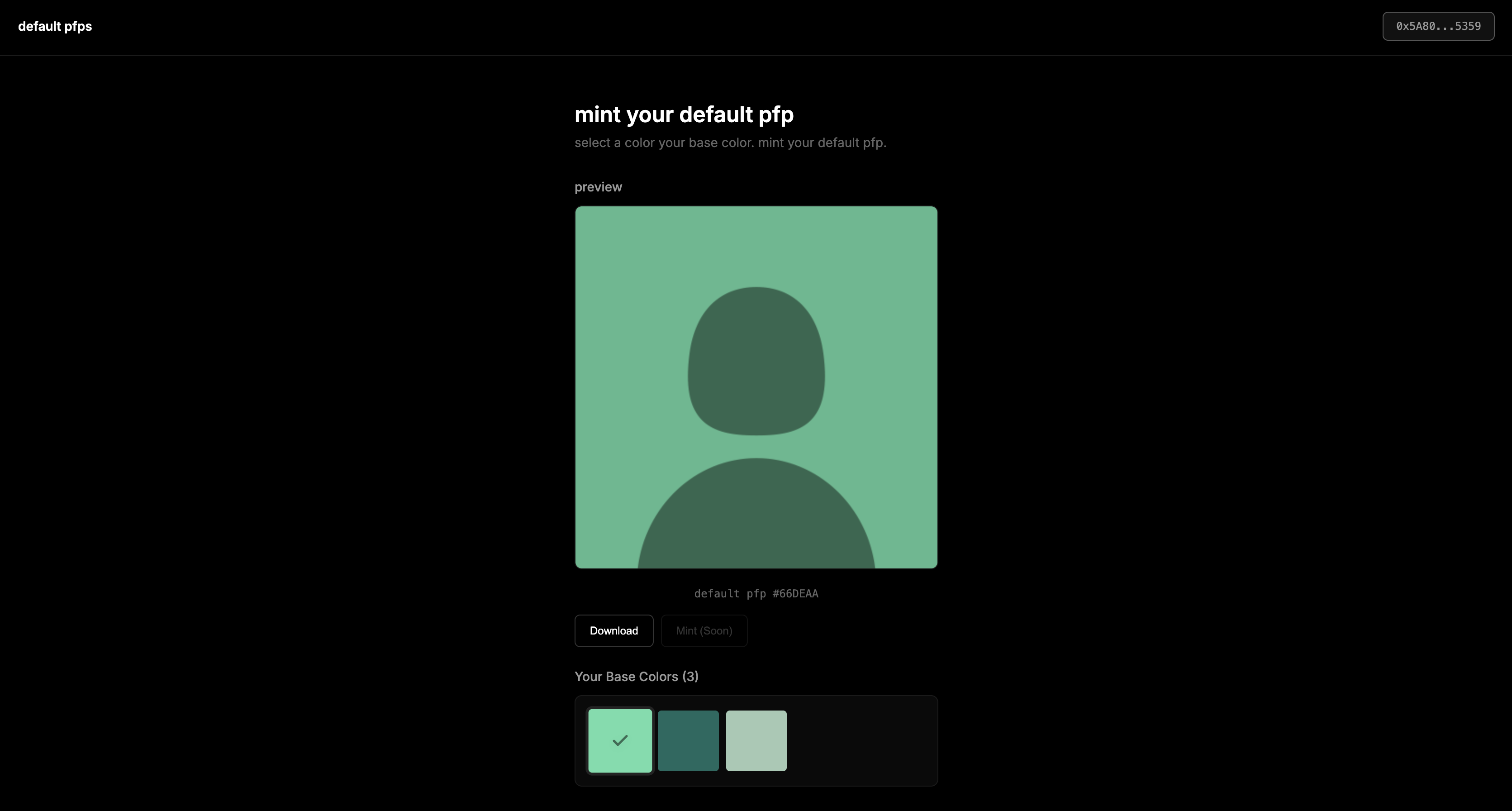Click the 'select a color your base color' subtitle
Screen dimensions: 1512x811
pos(730,143)
